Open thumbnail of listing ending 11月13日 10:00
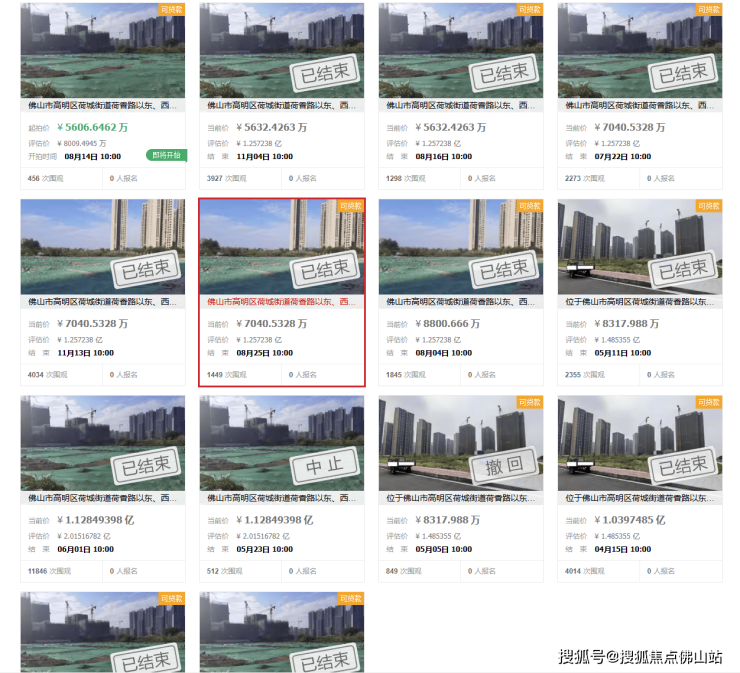 pyautogui.click(x=103, y=247)
